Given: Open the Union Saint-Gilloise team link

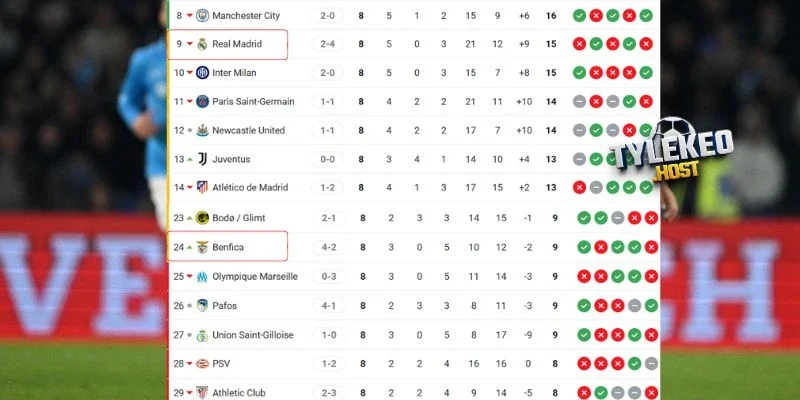Looking at the screenshot, I should click(252, 335).
